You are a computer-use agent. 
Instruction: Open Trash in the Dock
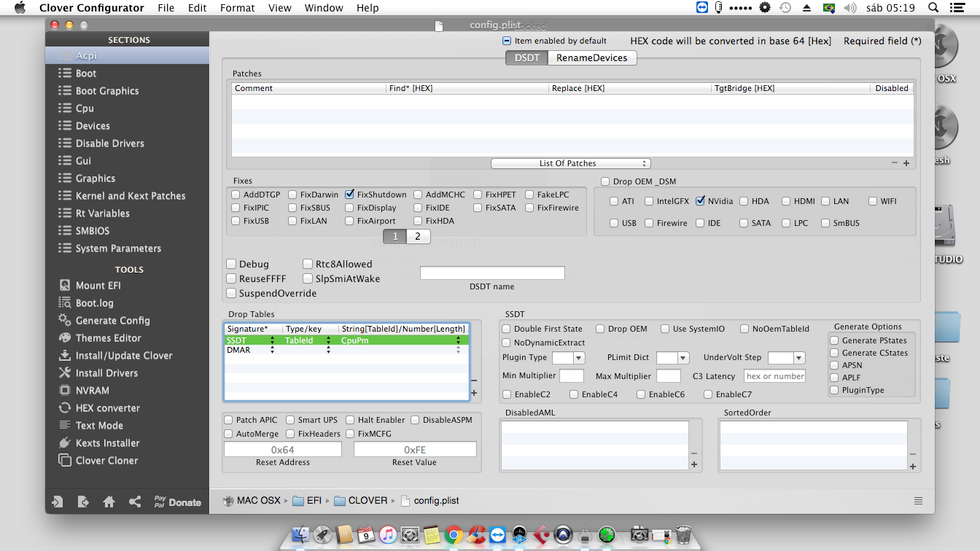683,535
